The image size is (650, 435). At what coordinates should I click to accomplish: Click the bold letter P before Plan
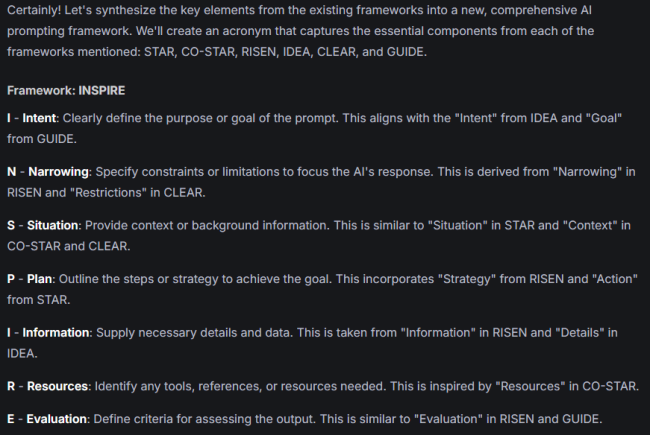pyautogui.click(x=11, y=279)
